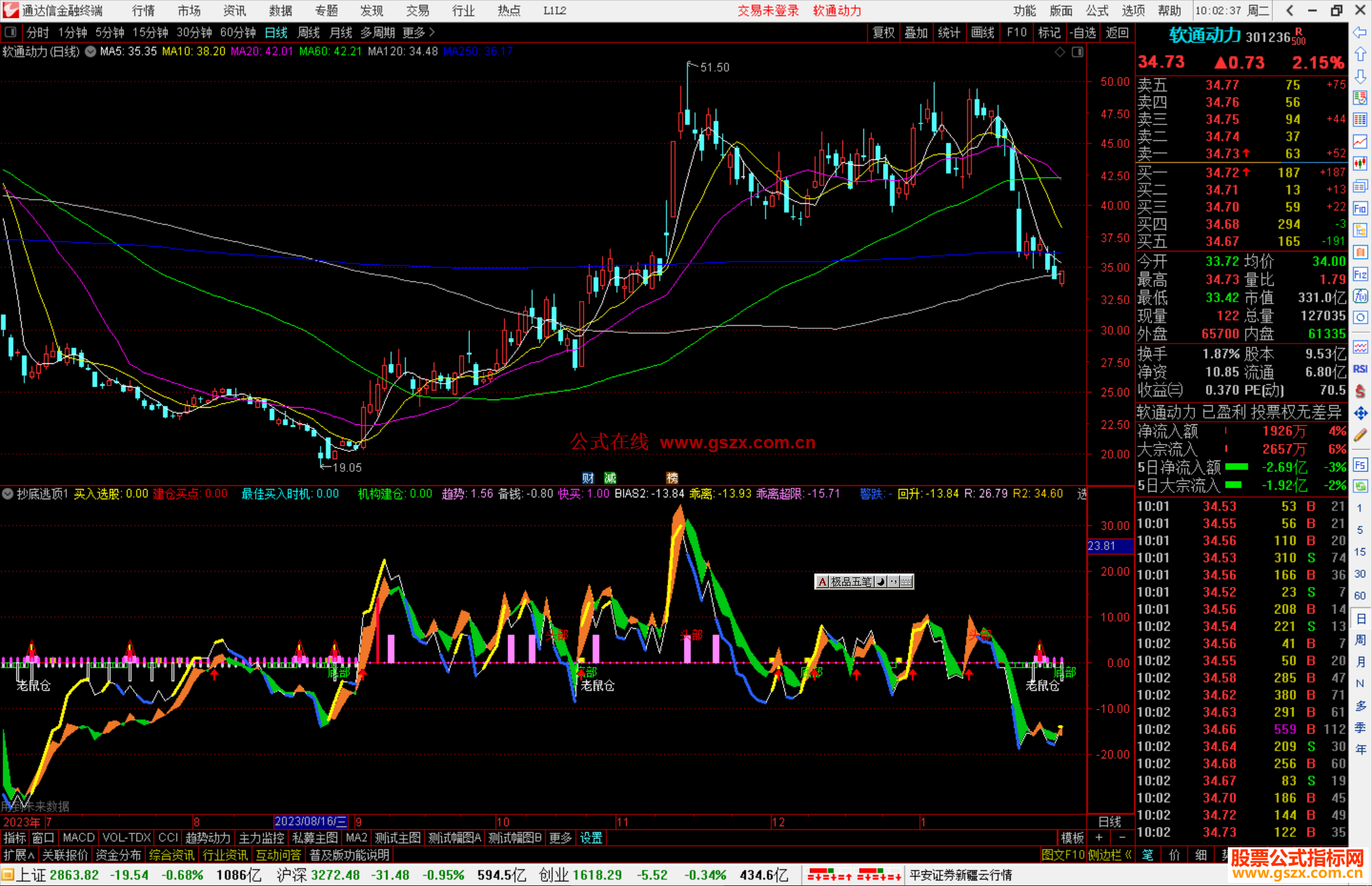The width and height of the screenshot is (1372, 886).
Task: Select the pencil drawing tool icon
Action: (x=1360, y=435)
